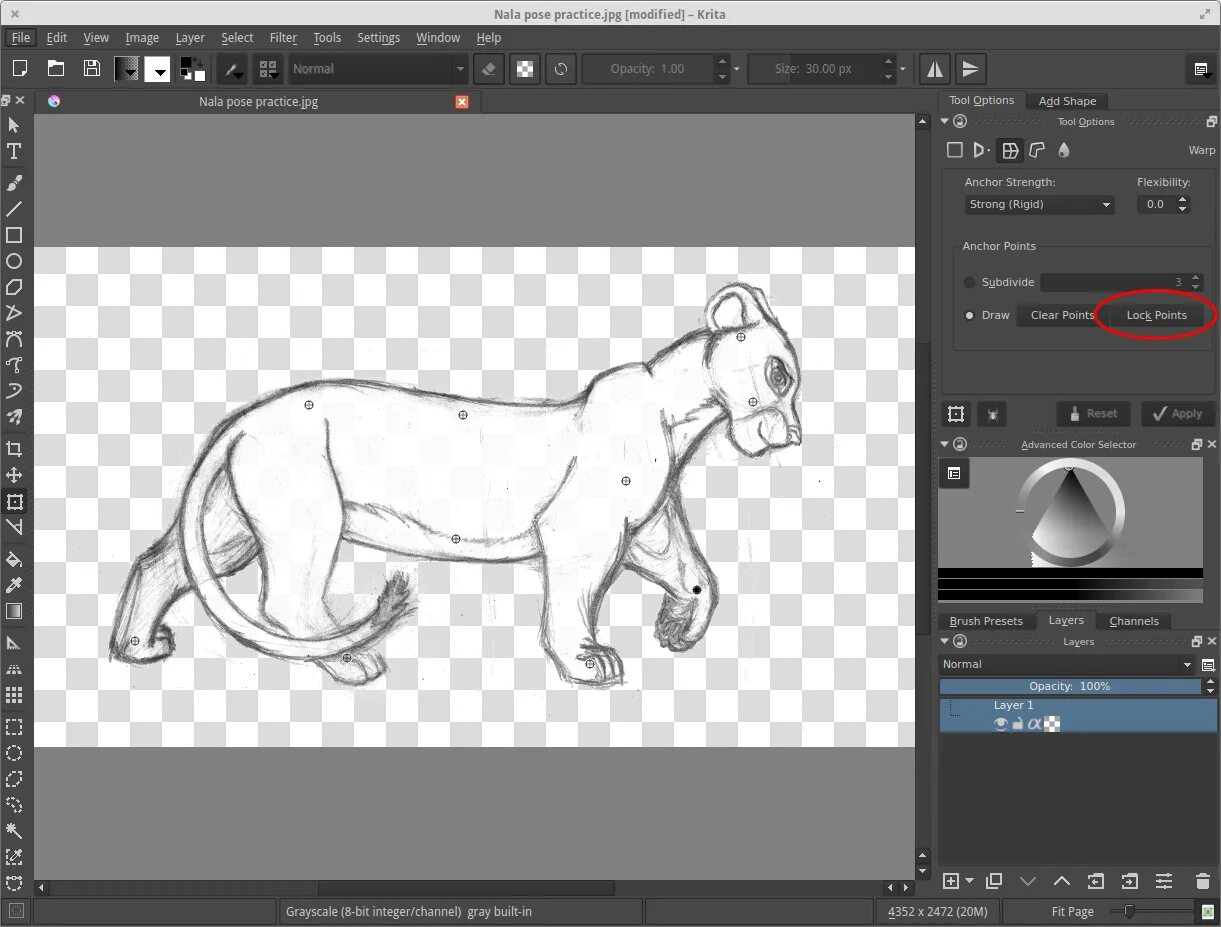Image resolution: width=1221 pixels, height=927 pixels.
Task: Collapse the Tool Options docker
Action: pyautogui.click(x=945, y=122)
